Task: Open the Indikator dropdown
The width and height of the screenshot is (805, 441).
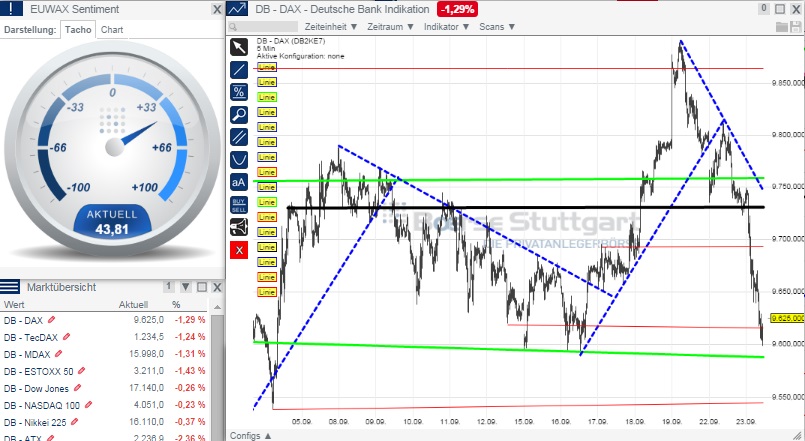Action: pyautogui.click(x=447, y=27)
